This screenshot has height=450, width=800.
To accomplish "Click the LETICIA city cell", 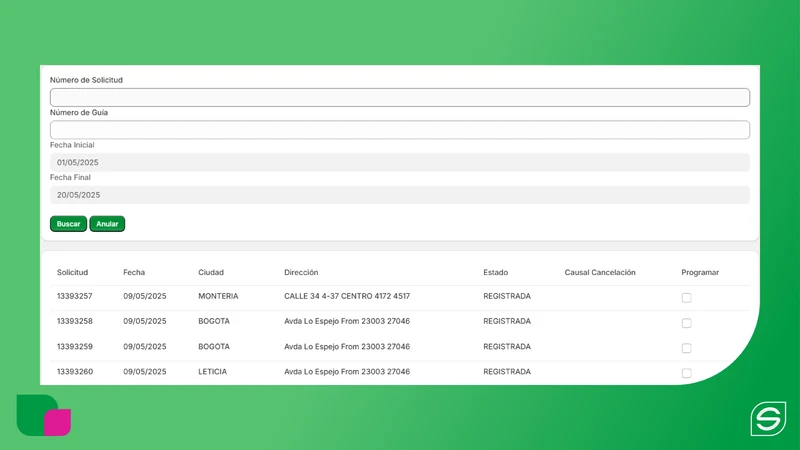I will tap(212, 371).
